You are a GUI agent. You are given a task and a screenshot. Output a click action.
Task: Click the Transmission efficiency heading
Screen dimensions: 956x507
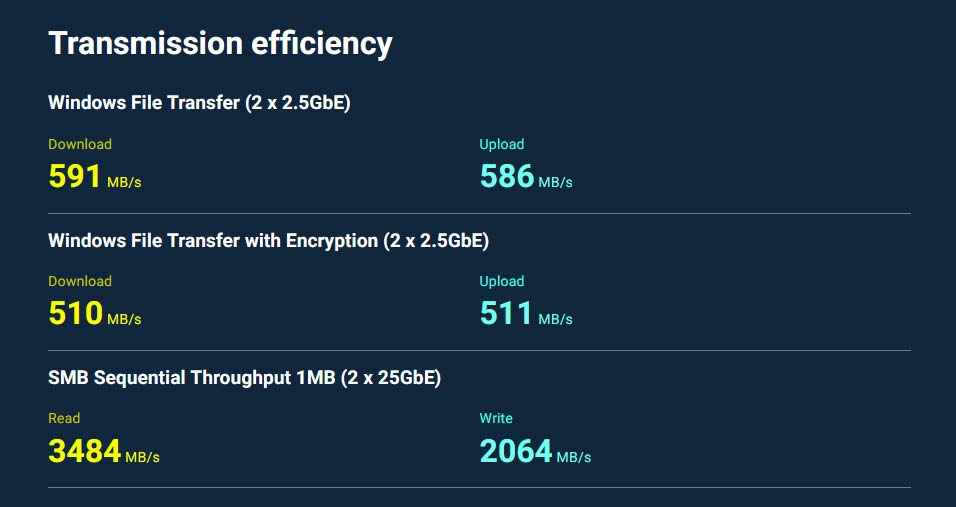click(220, 44)
